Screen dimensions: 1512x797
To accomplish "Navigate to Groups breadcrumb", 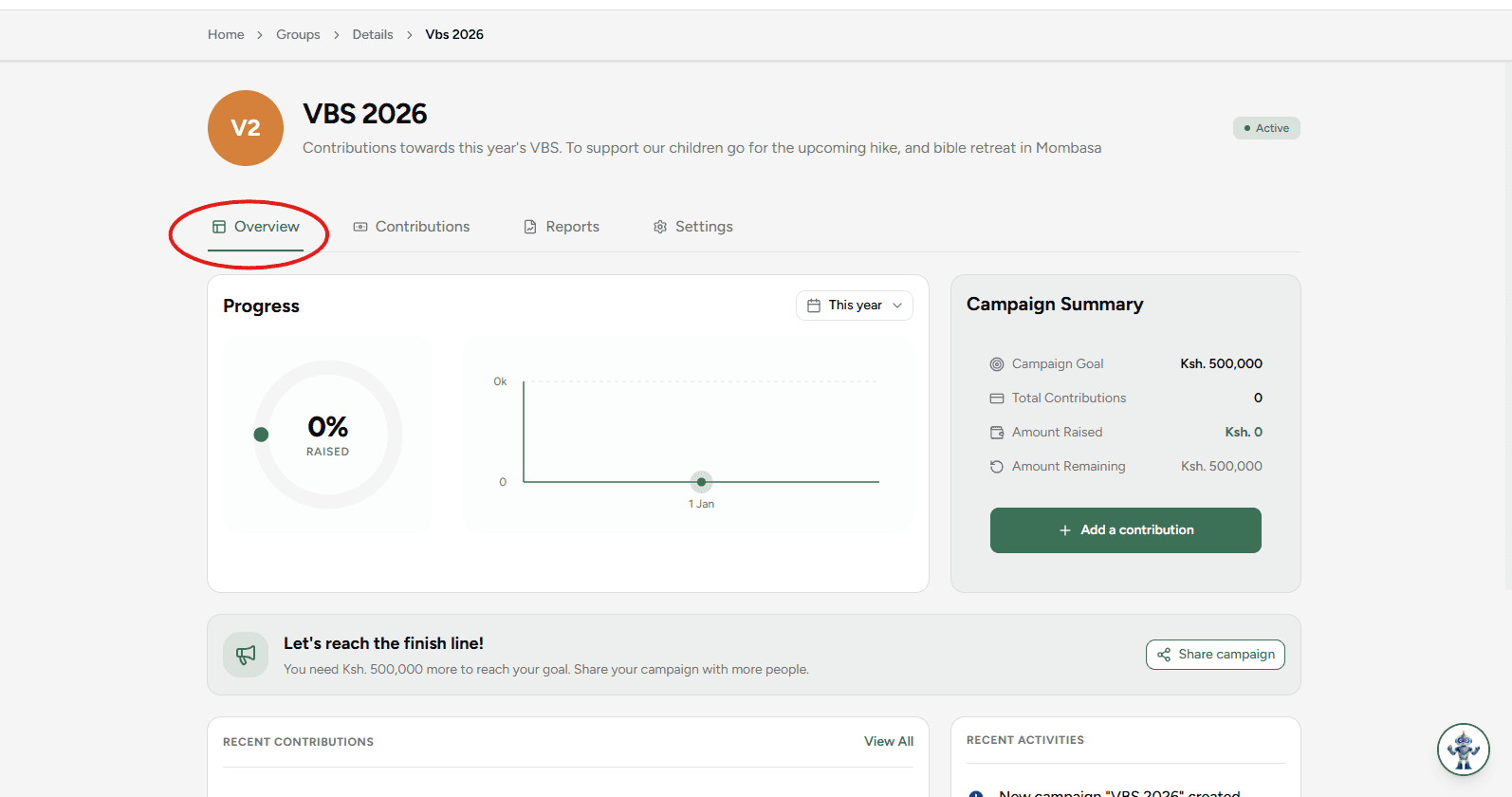I will coord(298,35).
